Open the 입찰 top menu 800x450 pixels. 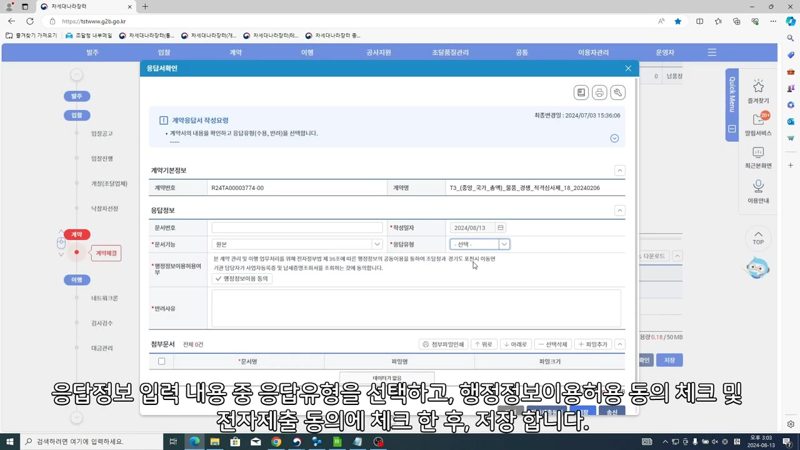pyautogui.click(x=164, y=53)
